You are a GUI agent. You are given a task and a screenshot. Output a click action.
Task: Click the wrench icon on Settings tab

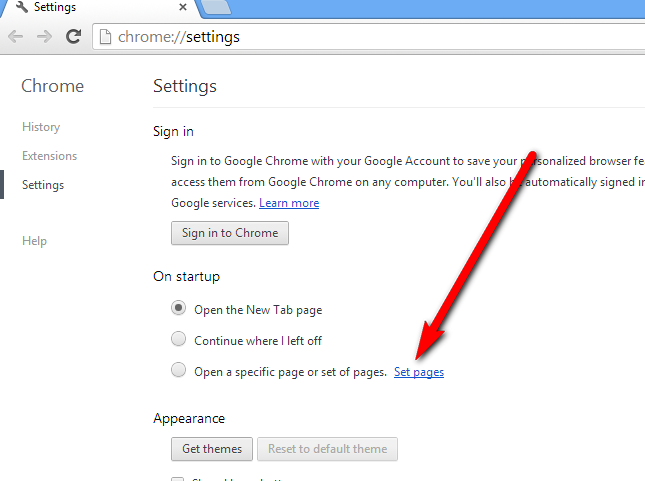click(21, 7)
